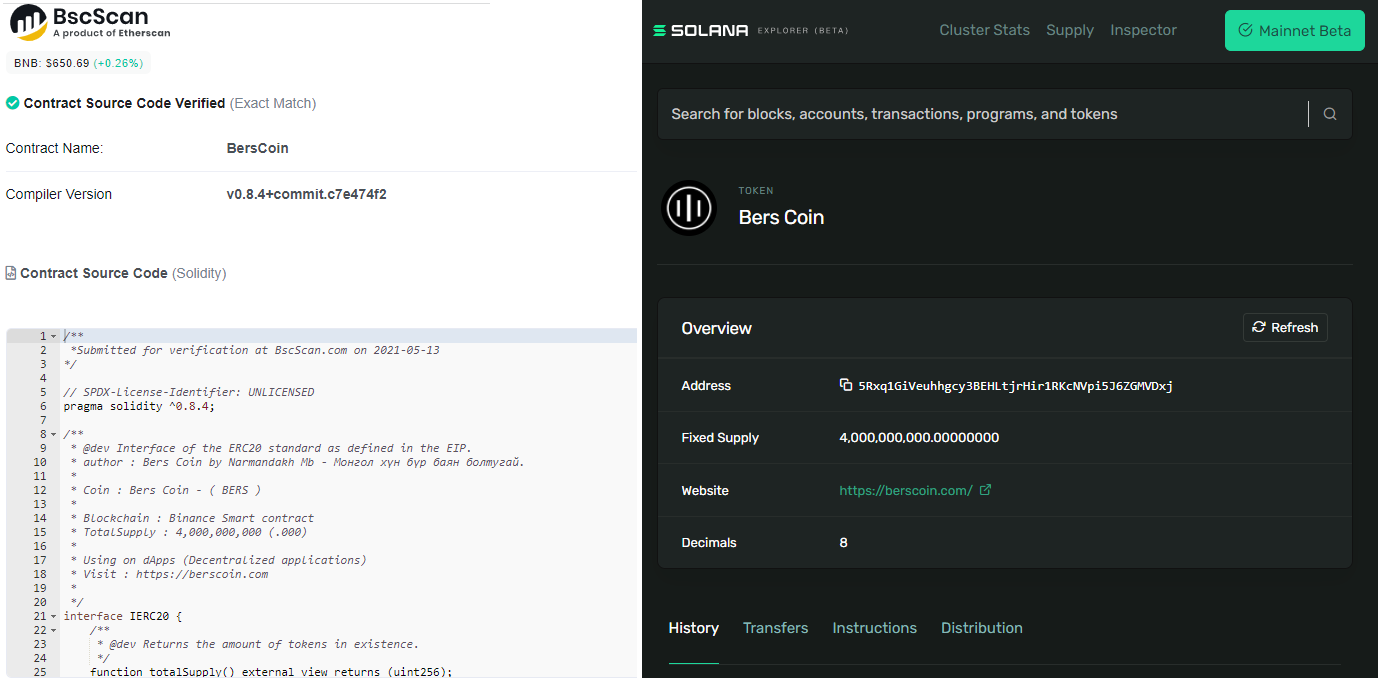Copy the token address using copy icon
Viewport: 1379px width, 680px height.
pos(846,385)
